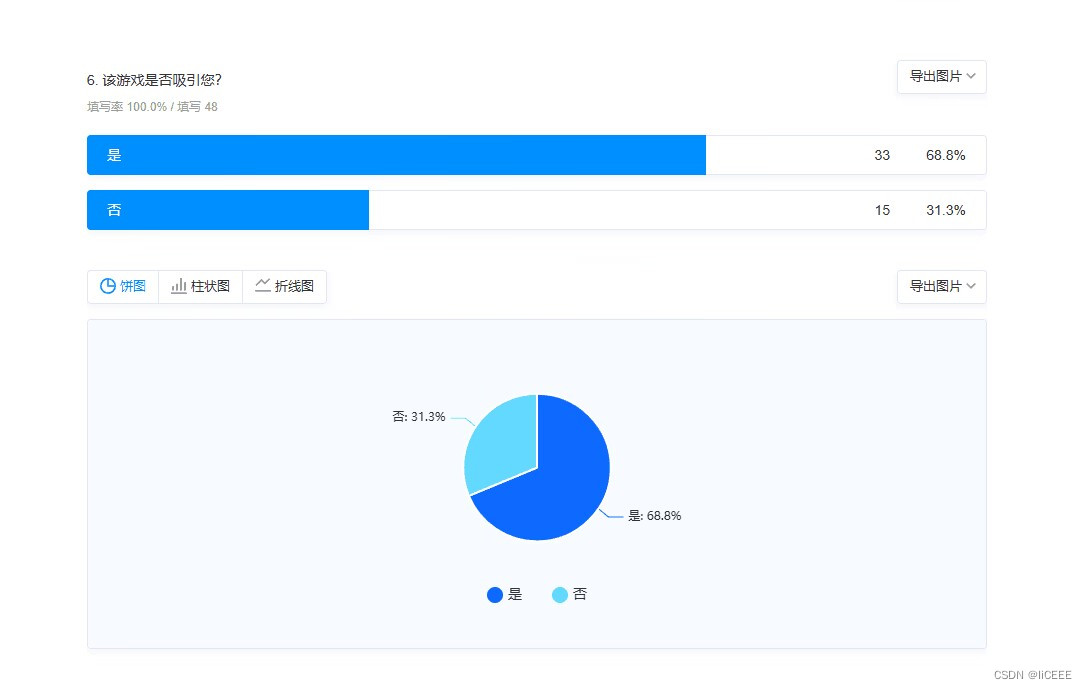Open the 导出图片 dropdown above the pie chart
This screenshot has width=1087, height=689.
pos(941,287)
